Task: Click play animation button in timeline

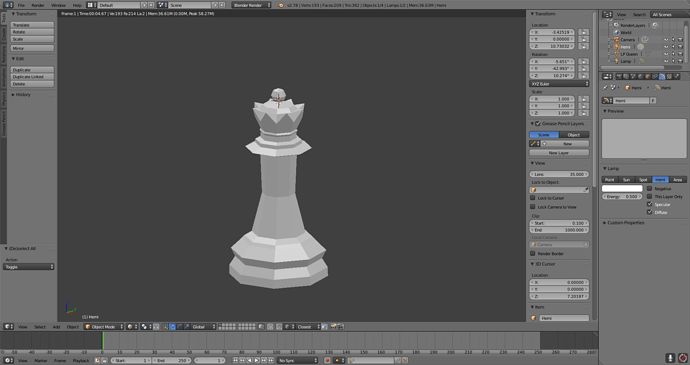Action: 257,360
